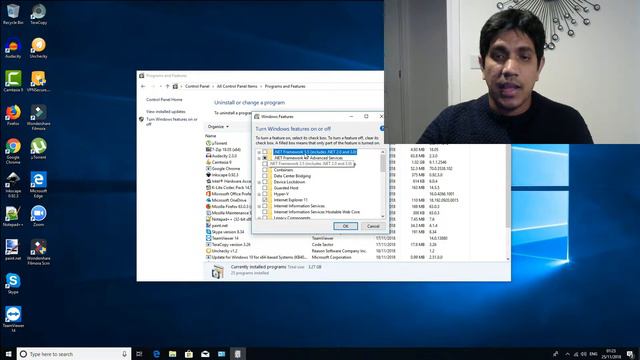Enable the Device Lockdown checkbox

click(265, 182)
